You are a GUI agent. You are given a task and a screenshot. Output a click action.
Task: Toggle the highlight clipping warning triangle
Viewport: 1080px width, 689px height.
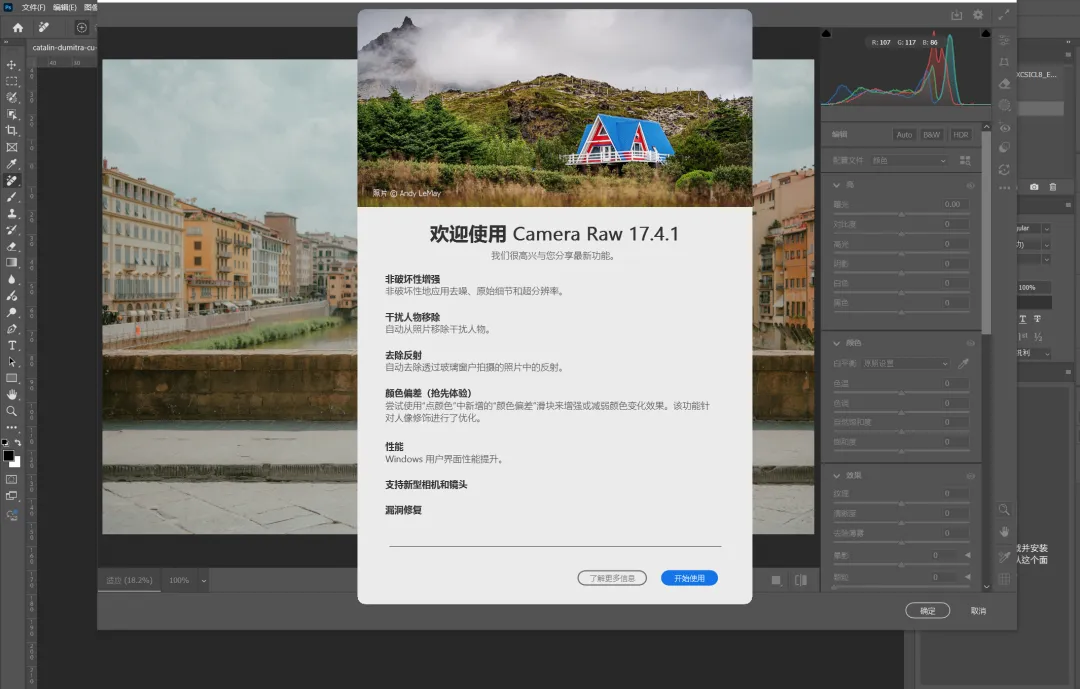[x=986, y=33]
